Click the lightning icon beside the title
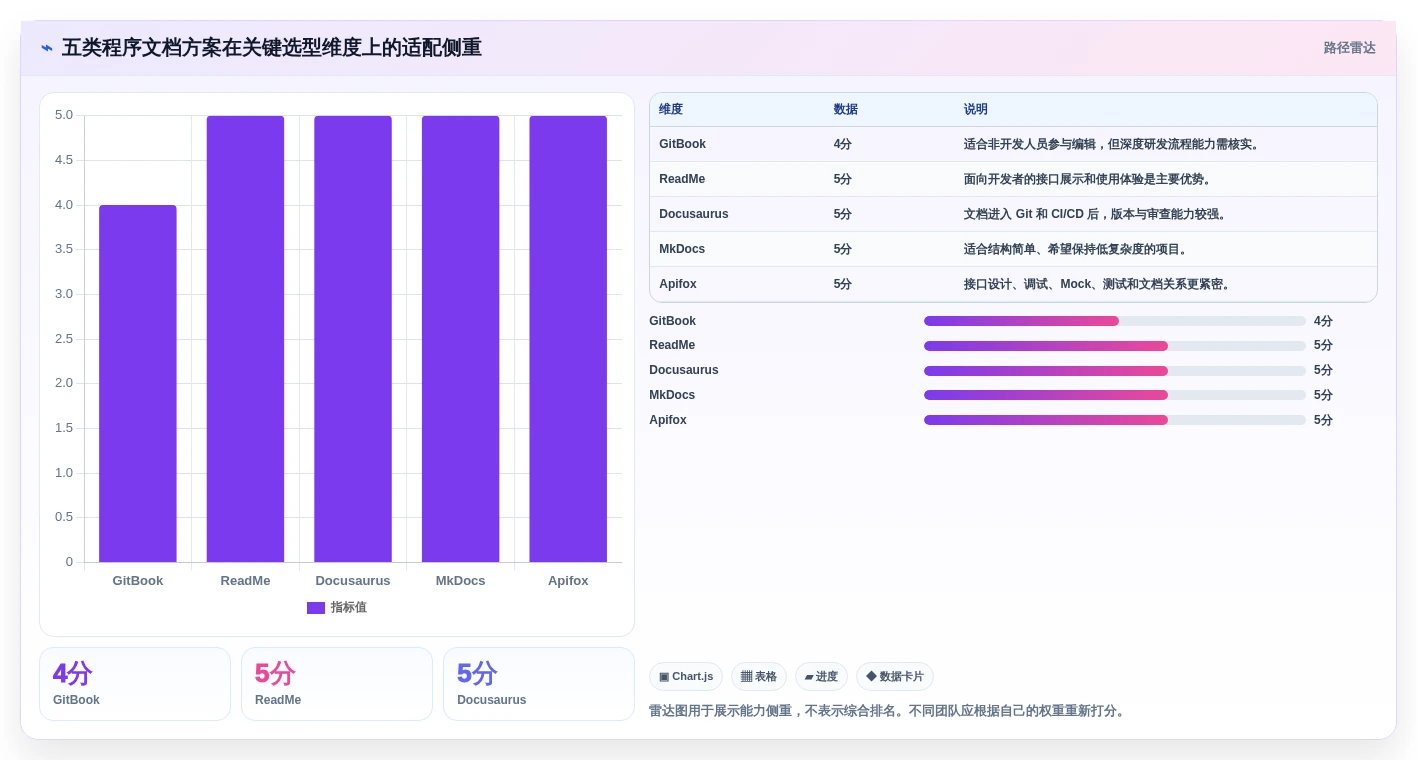This screenshot has height=760, width=1417. click(x=47, y=48)
